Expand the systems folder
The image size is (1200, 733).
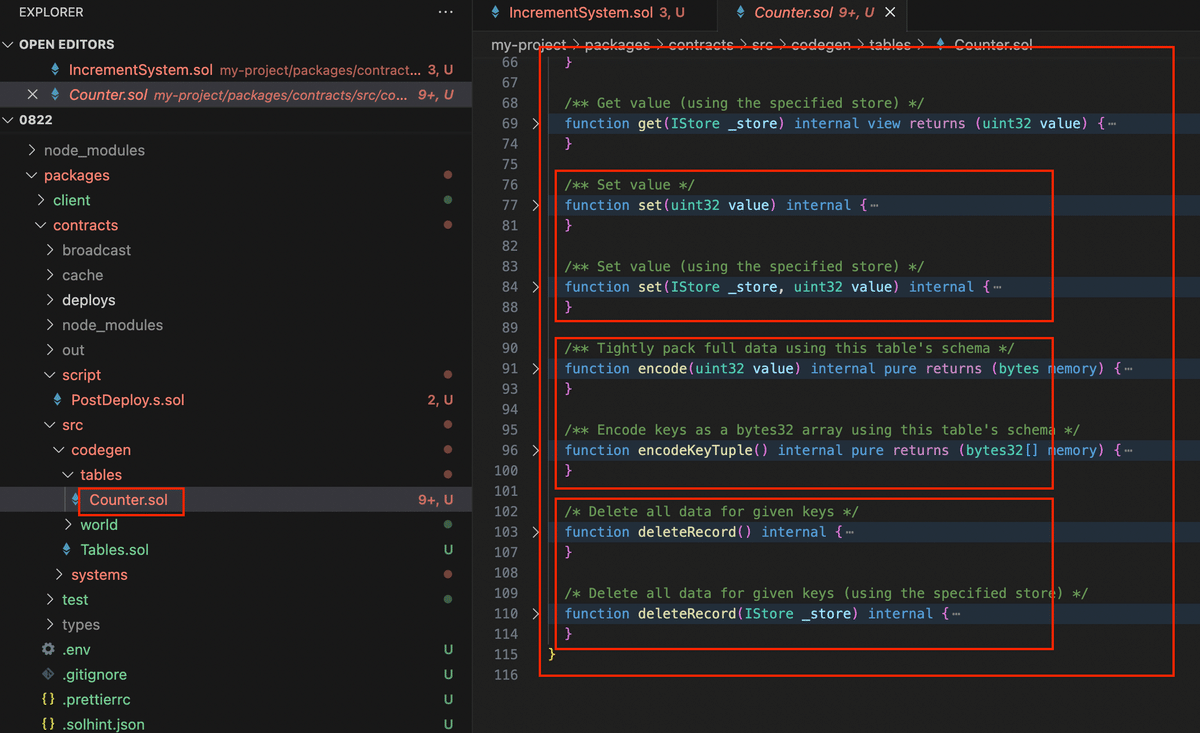pos(59,575)
